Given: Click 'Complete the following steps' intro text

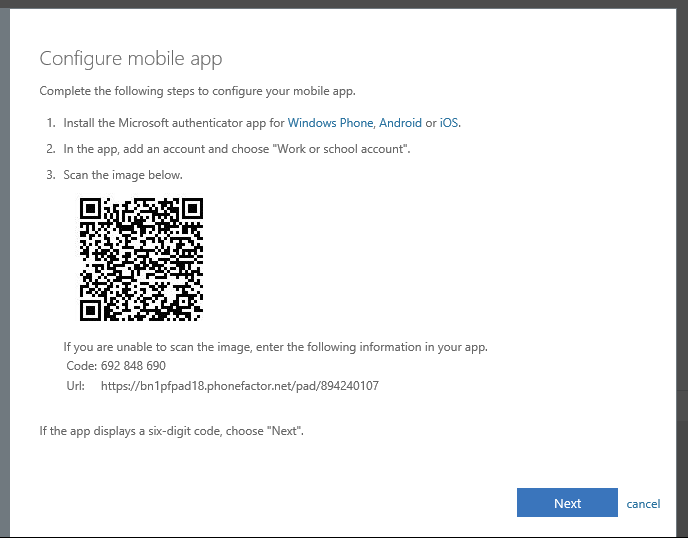Looking at the screenshot, I should point(197,91).
